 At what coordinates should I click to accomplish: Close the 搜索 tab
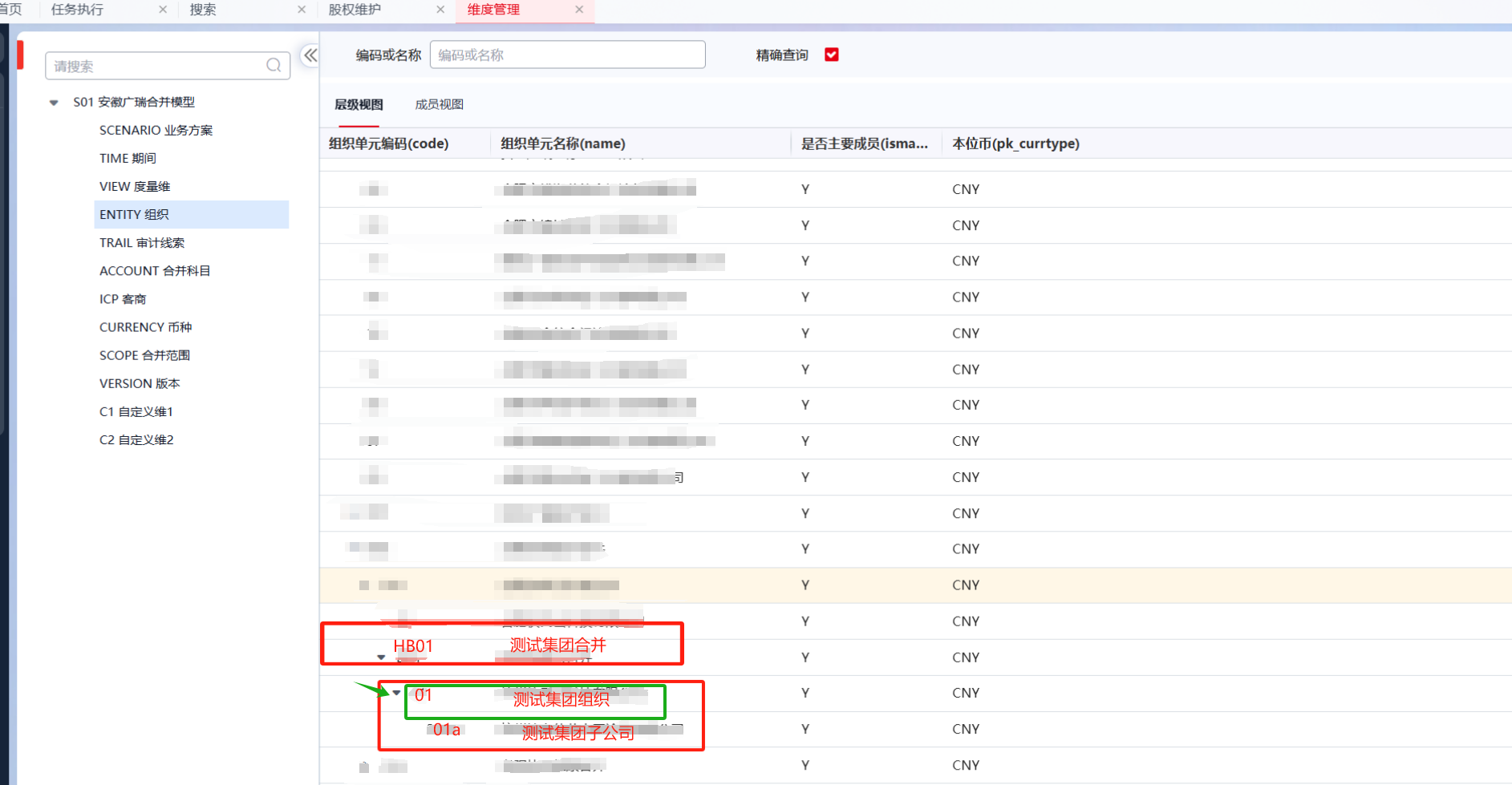[x=302, y=10]
